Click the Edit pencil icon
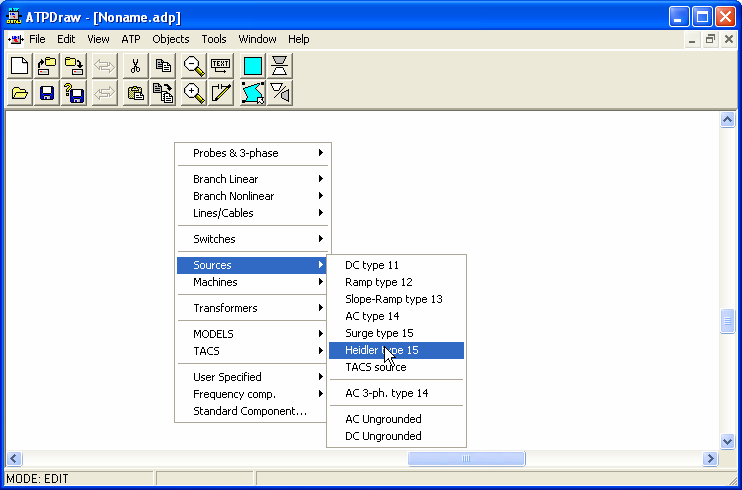The width and height of the screenshot is (742, 490). click(x=221, y=93)
